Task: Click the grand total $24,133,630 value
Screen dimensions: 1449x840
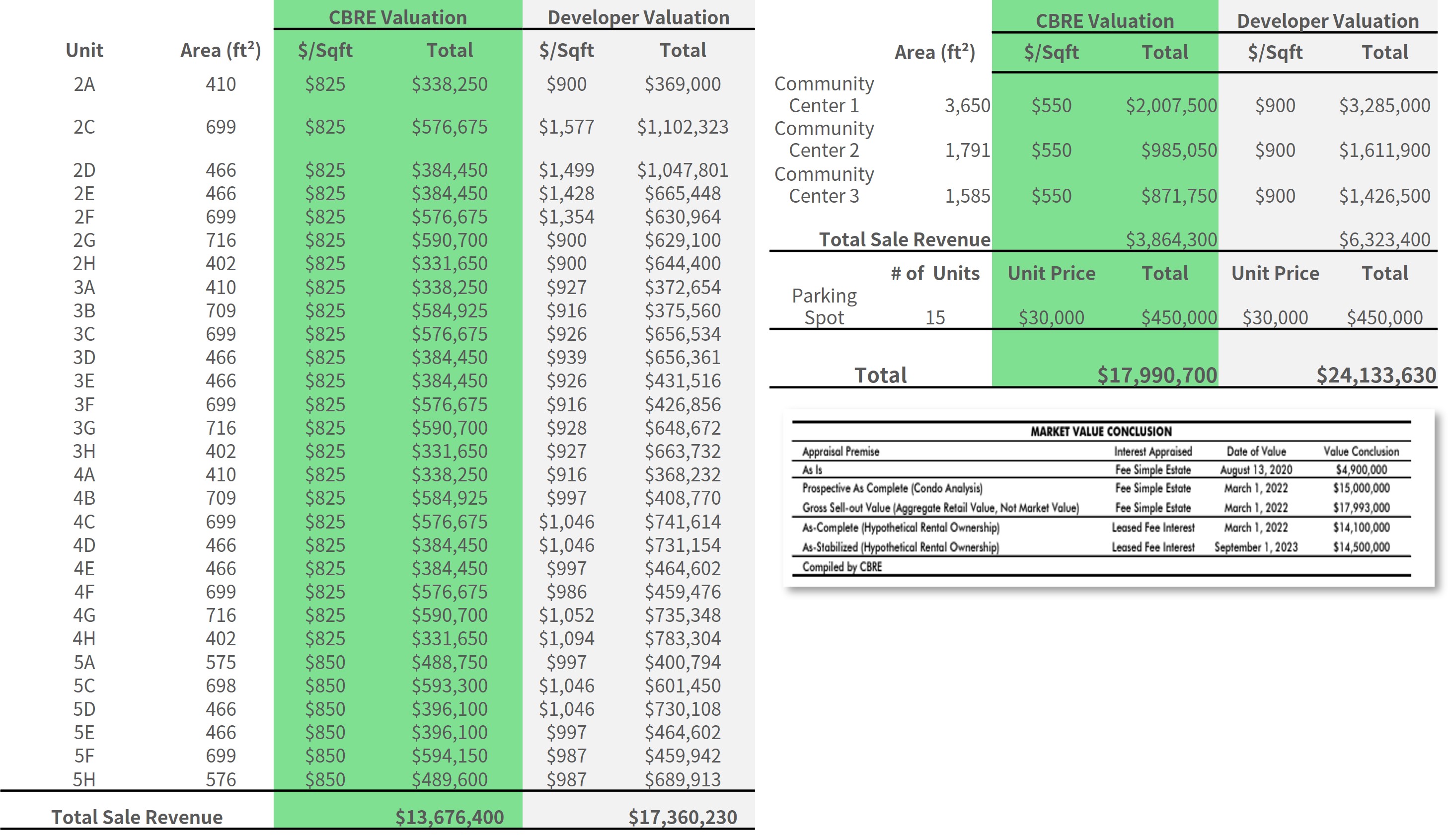Action: tap(1376, 376)
